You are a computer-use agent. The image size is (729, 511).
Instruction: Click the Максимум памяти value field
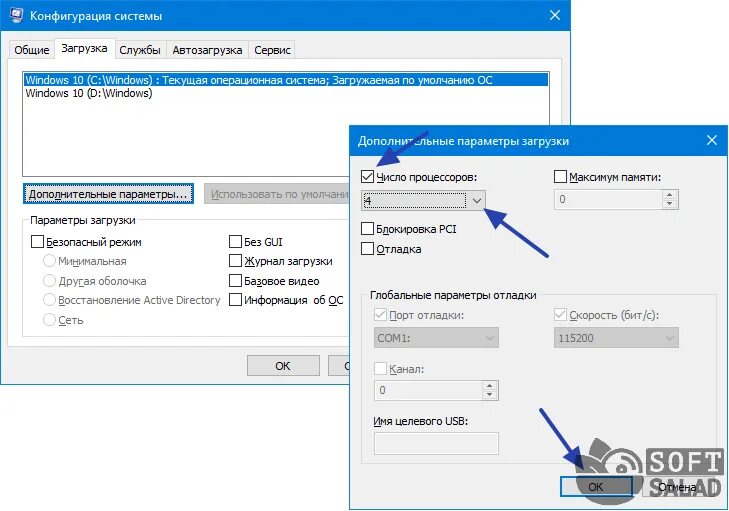608,199
